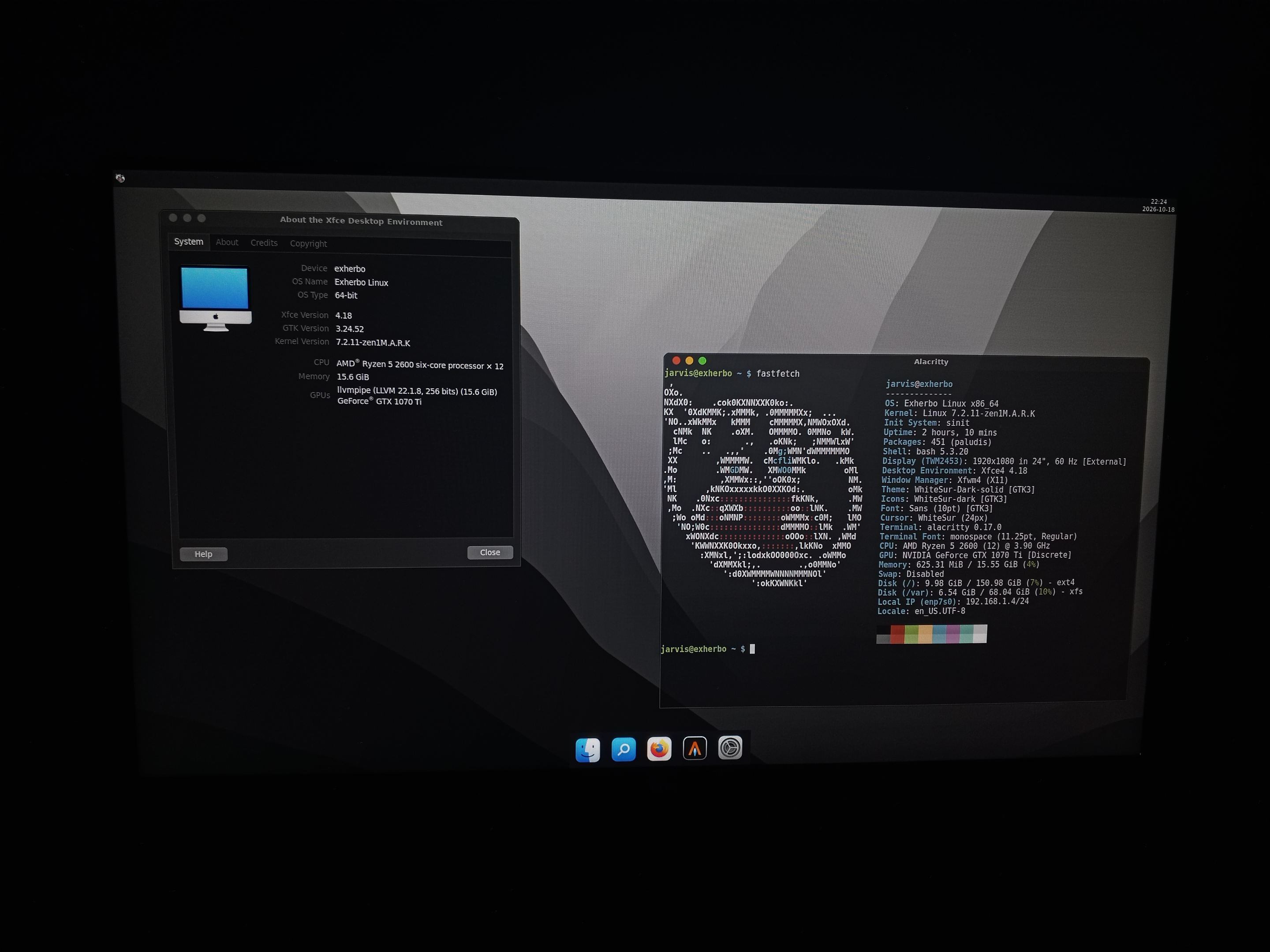Click the 'Init System: sinit' line
Viewport: 1270px width, 952px height.
926,423
